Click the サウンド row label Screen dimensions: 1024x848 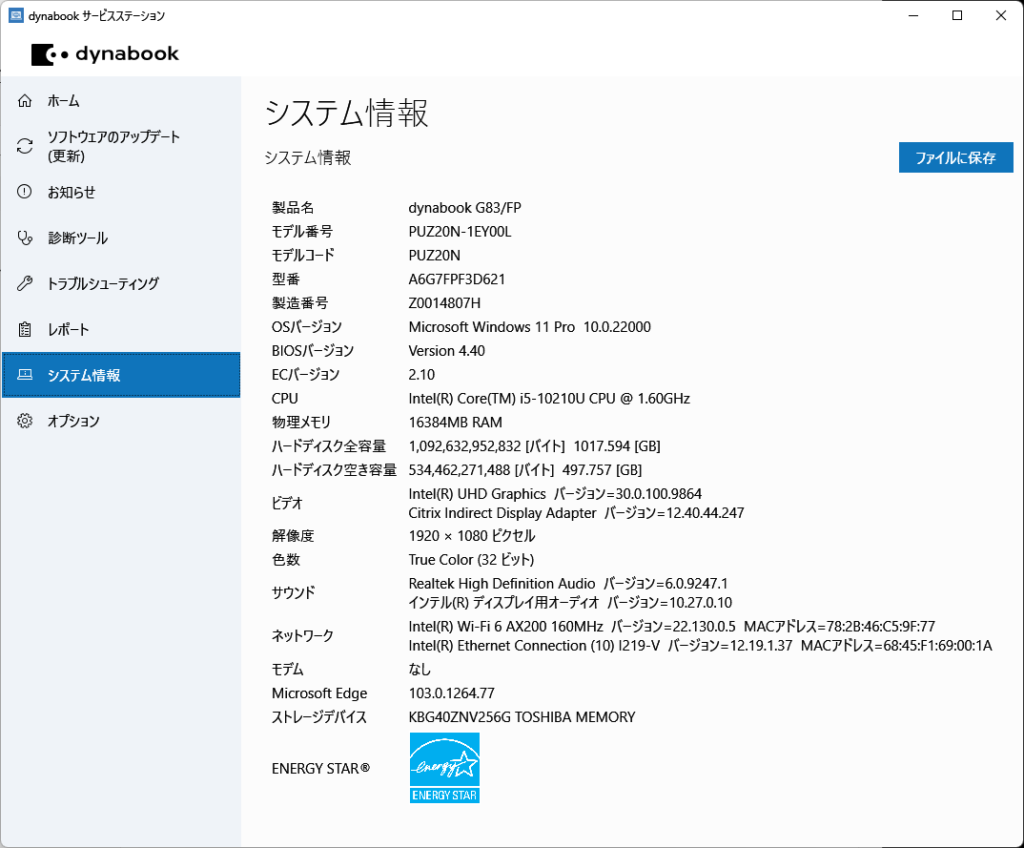[293, 593]
